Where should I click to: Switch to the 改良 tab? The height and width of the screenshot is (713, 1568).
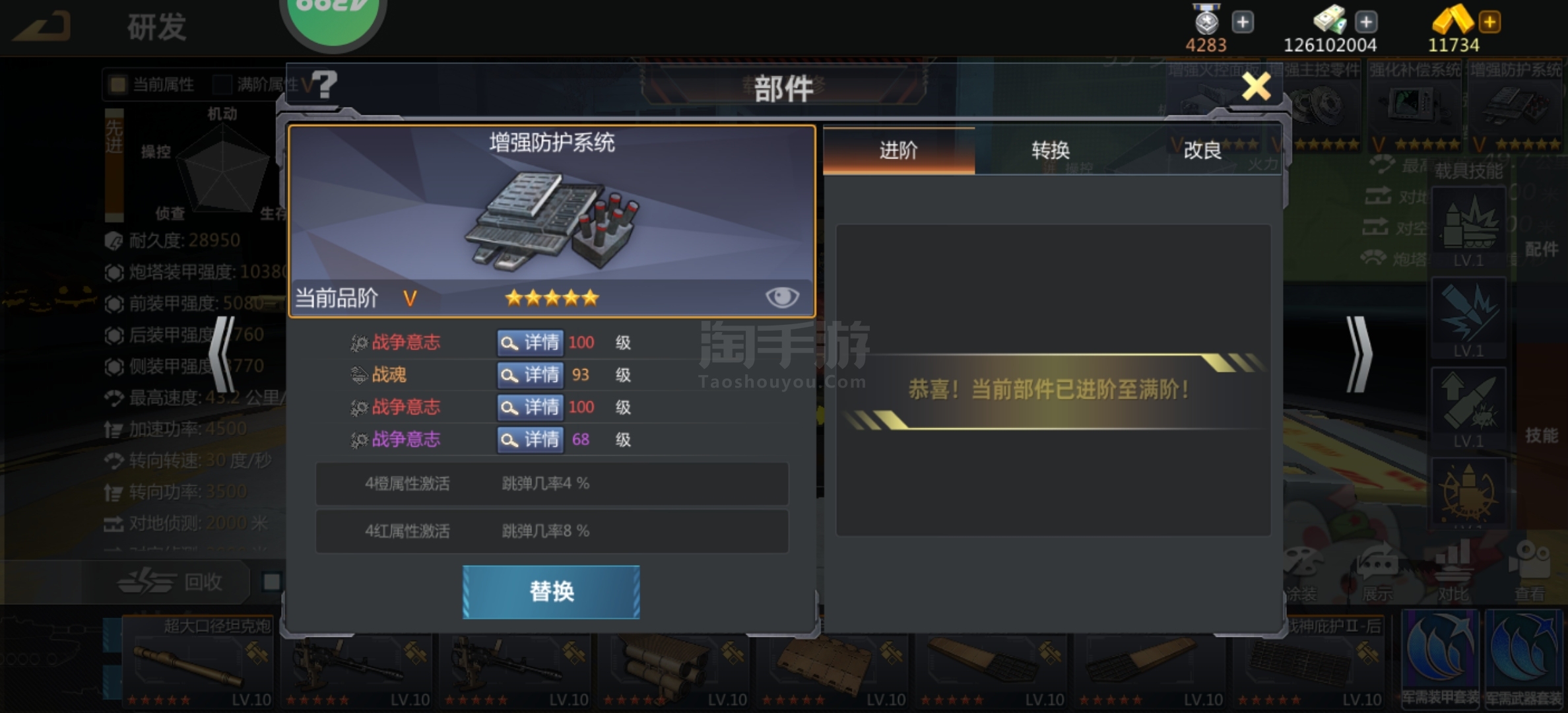point(1202,151)
